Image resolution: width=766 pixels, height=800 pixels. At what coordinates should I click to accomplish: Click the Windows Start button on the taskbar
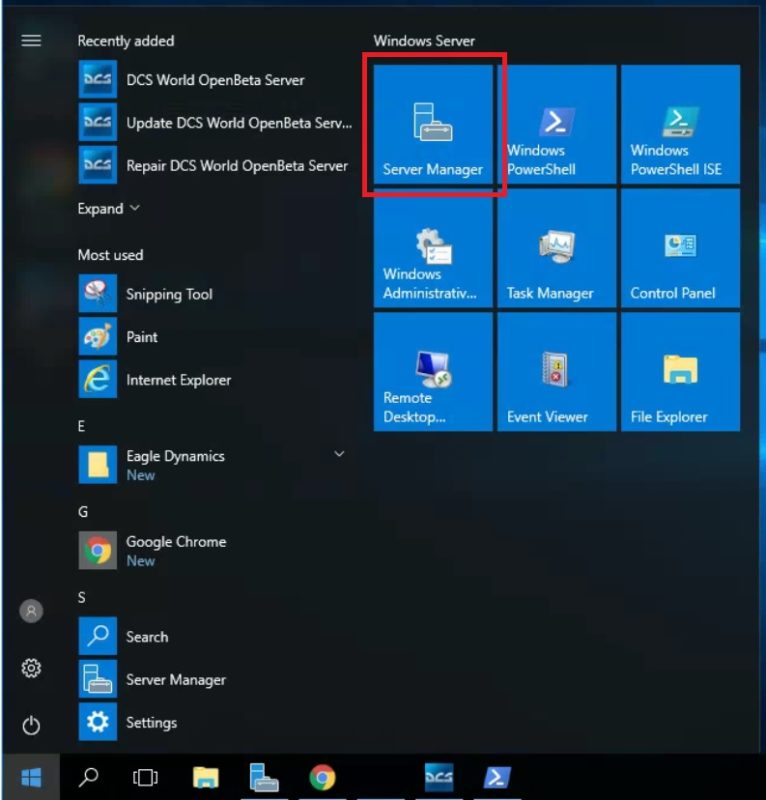click(x=31, y=777)
